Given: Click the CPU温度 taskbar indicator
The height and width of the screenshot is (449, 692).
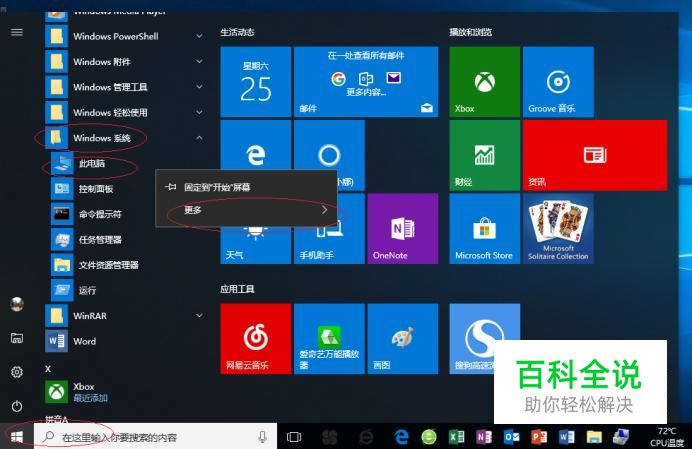Looking at the screenshot, I should coord(666,437).
